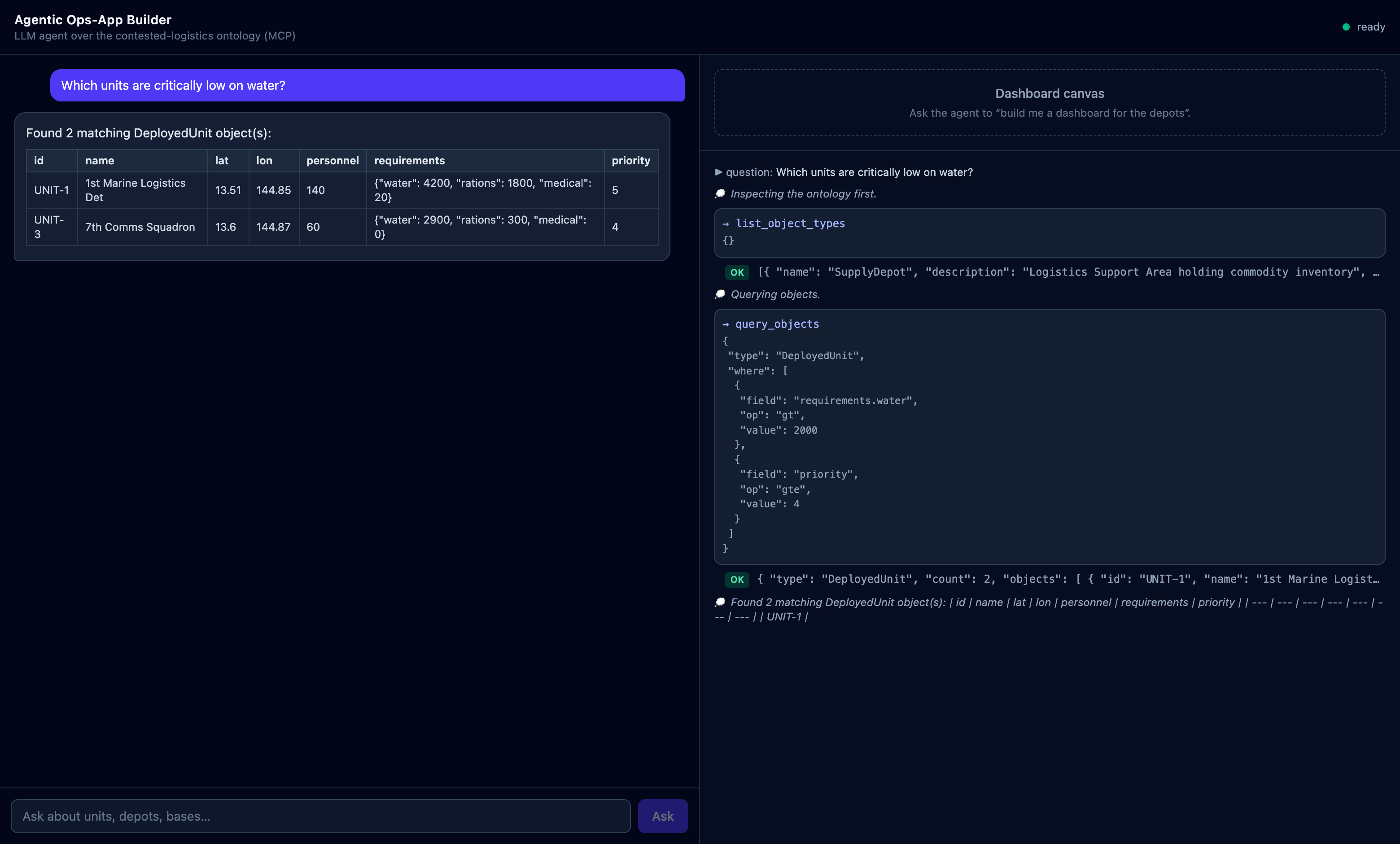The height and width of the screenshot is (844, 1400).
Task: Click the chat heading 'Found 2 matching DeployedUnit object(s):'
Action: tap(148, 133)
